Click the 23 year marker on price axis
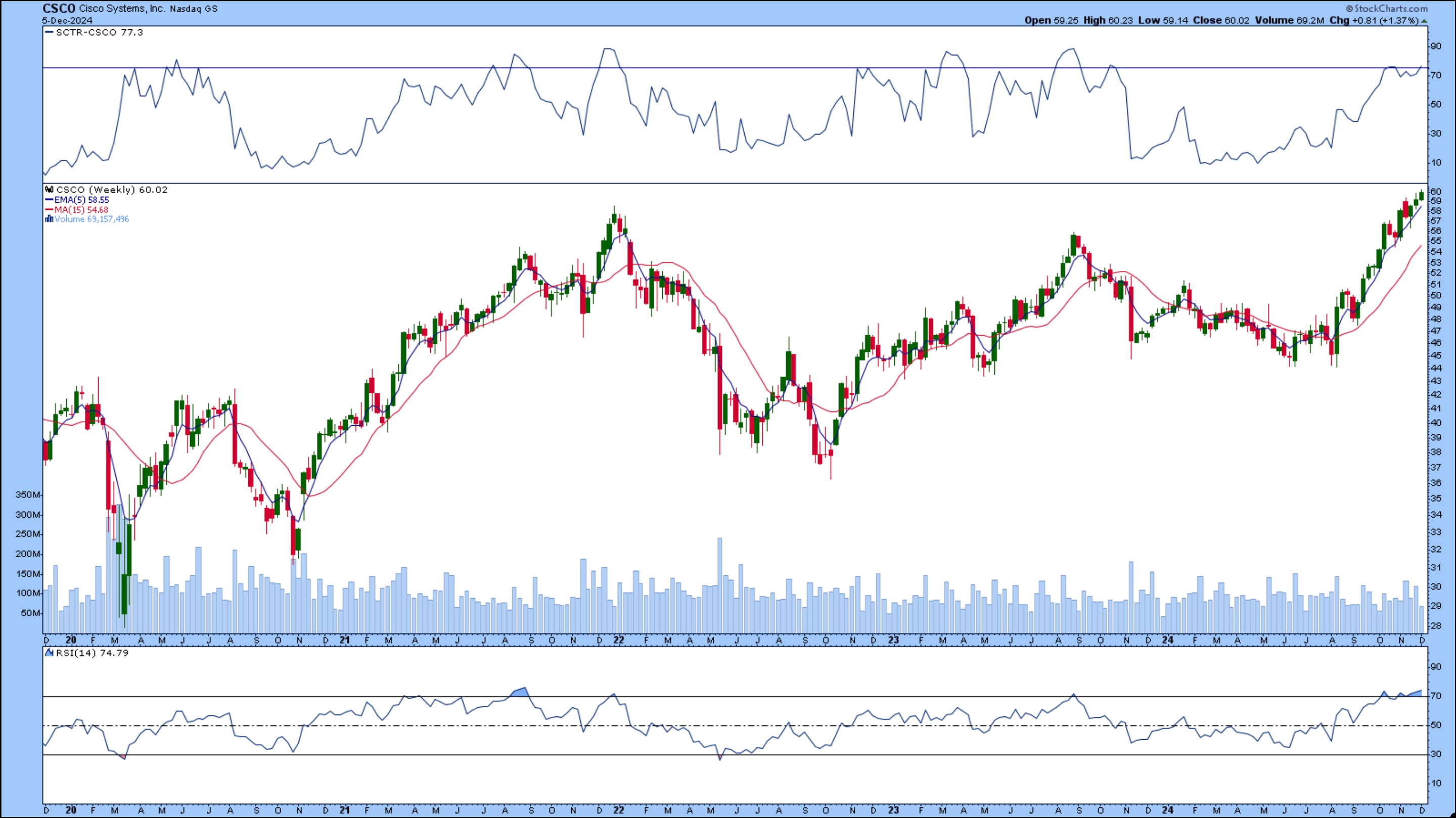 pos(893,640)
